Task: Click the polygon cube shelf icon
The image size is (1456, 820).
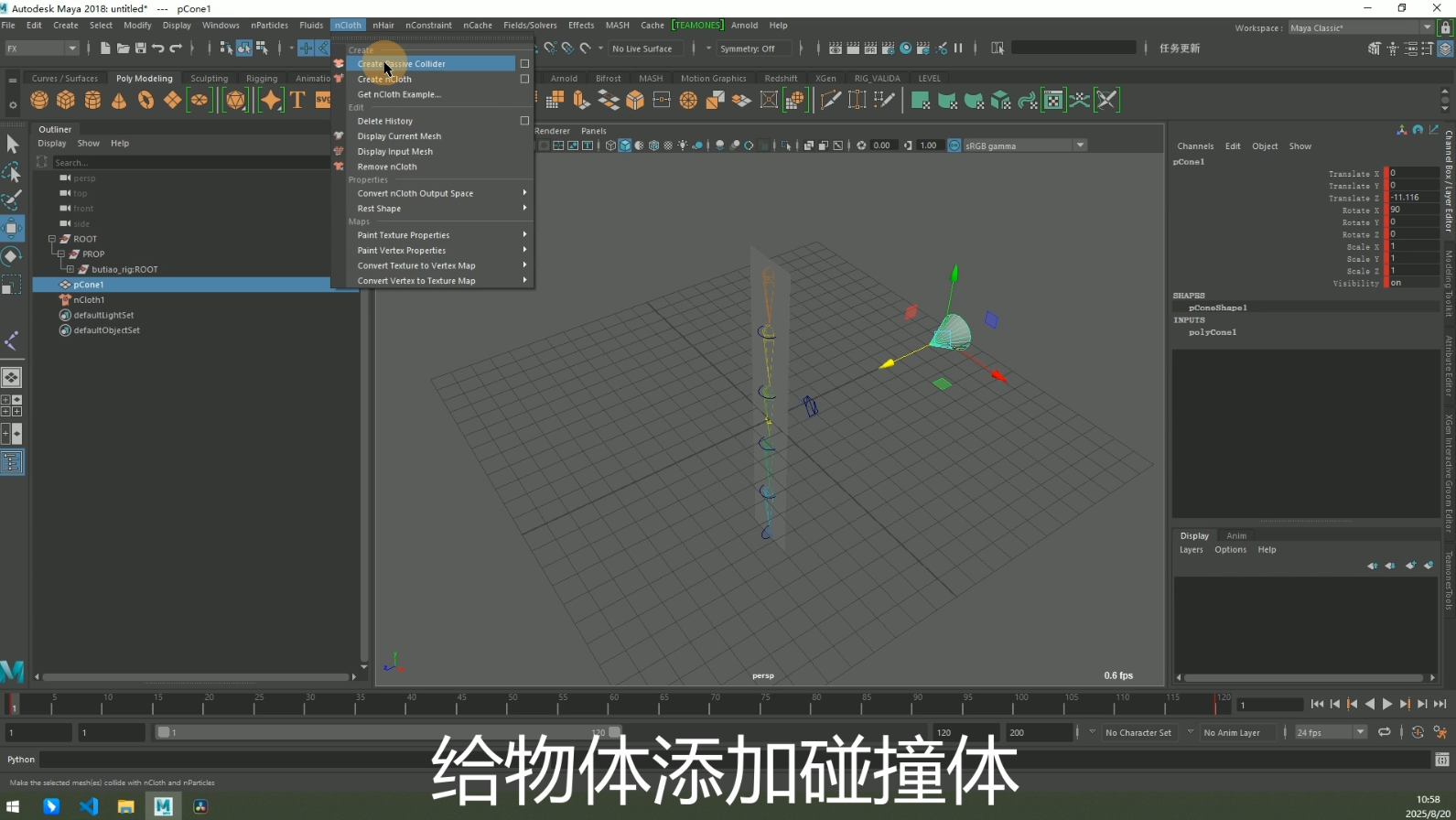Action: [x=66, y=100]
